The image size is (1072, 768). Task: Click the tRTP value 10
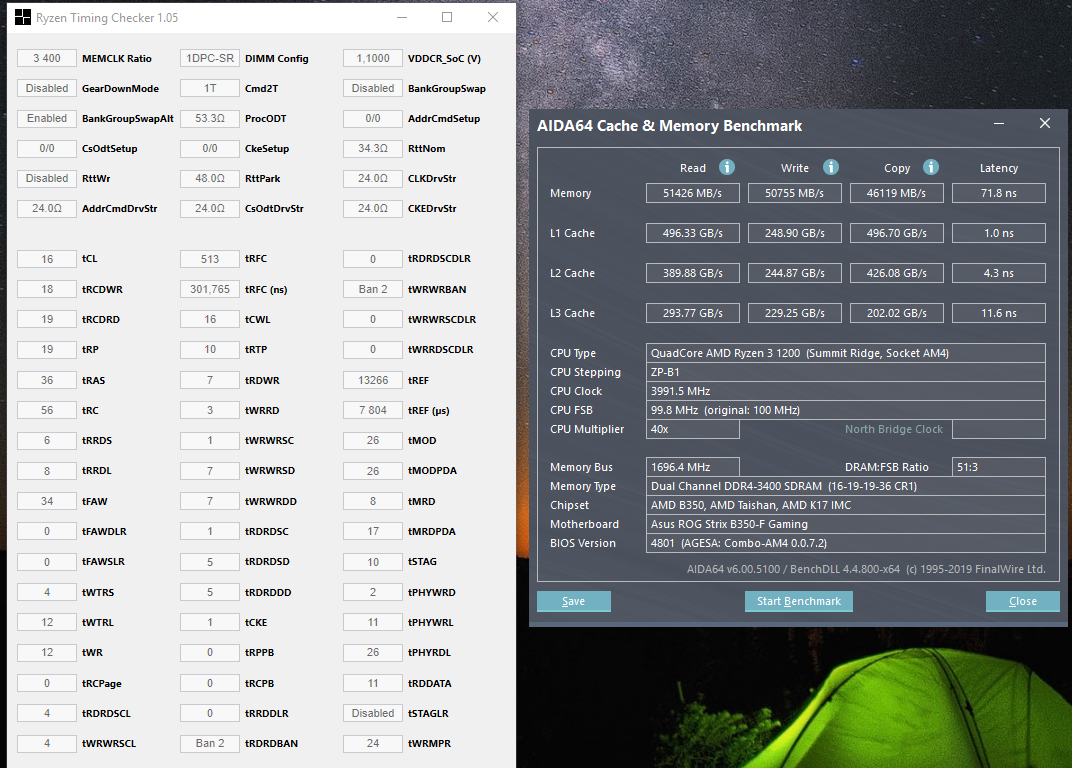pyautogui.click(x=210, y=349)
